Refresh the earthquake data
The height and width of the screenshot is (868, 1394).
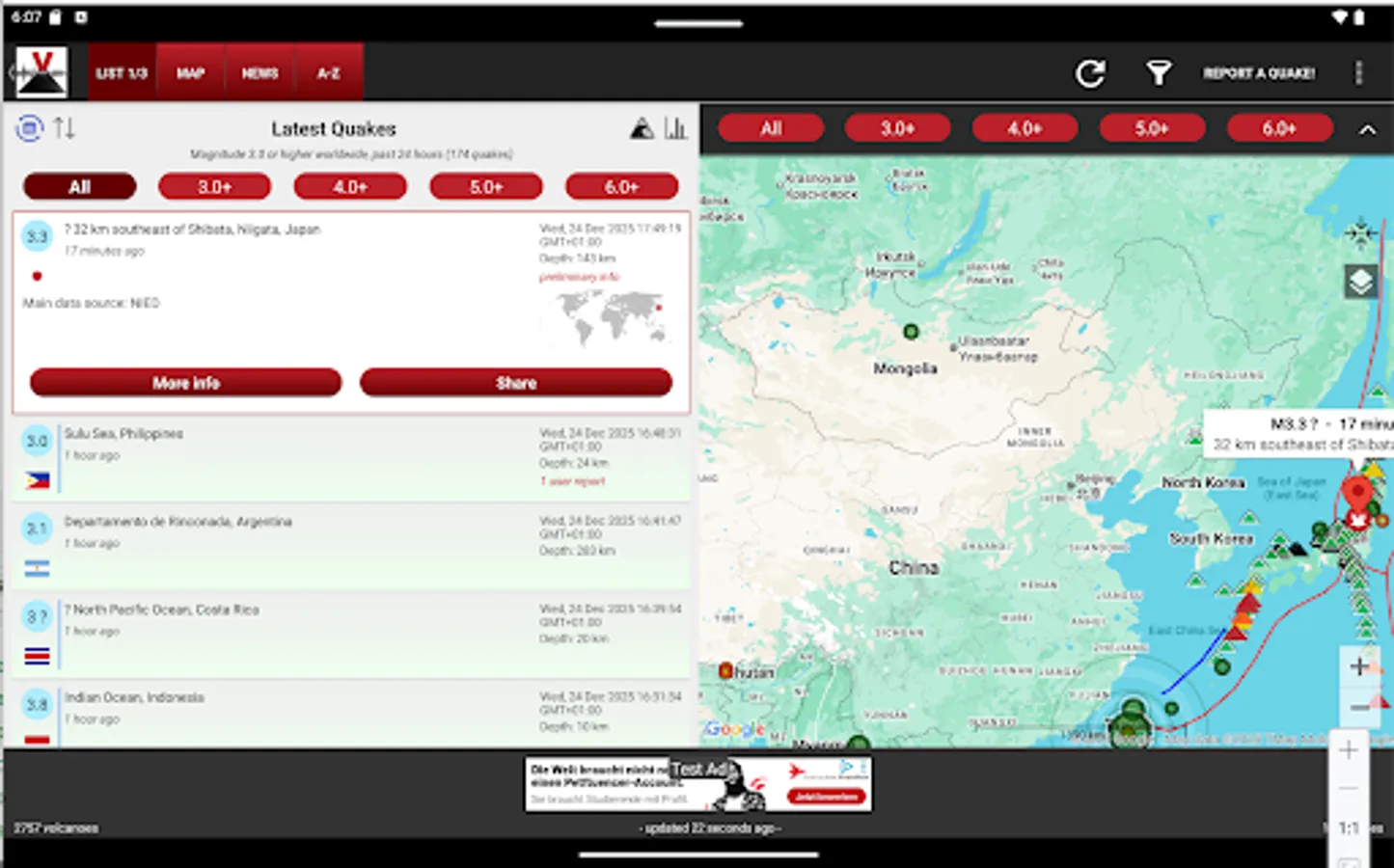coord(1091,72)
